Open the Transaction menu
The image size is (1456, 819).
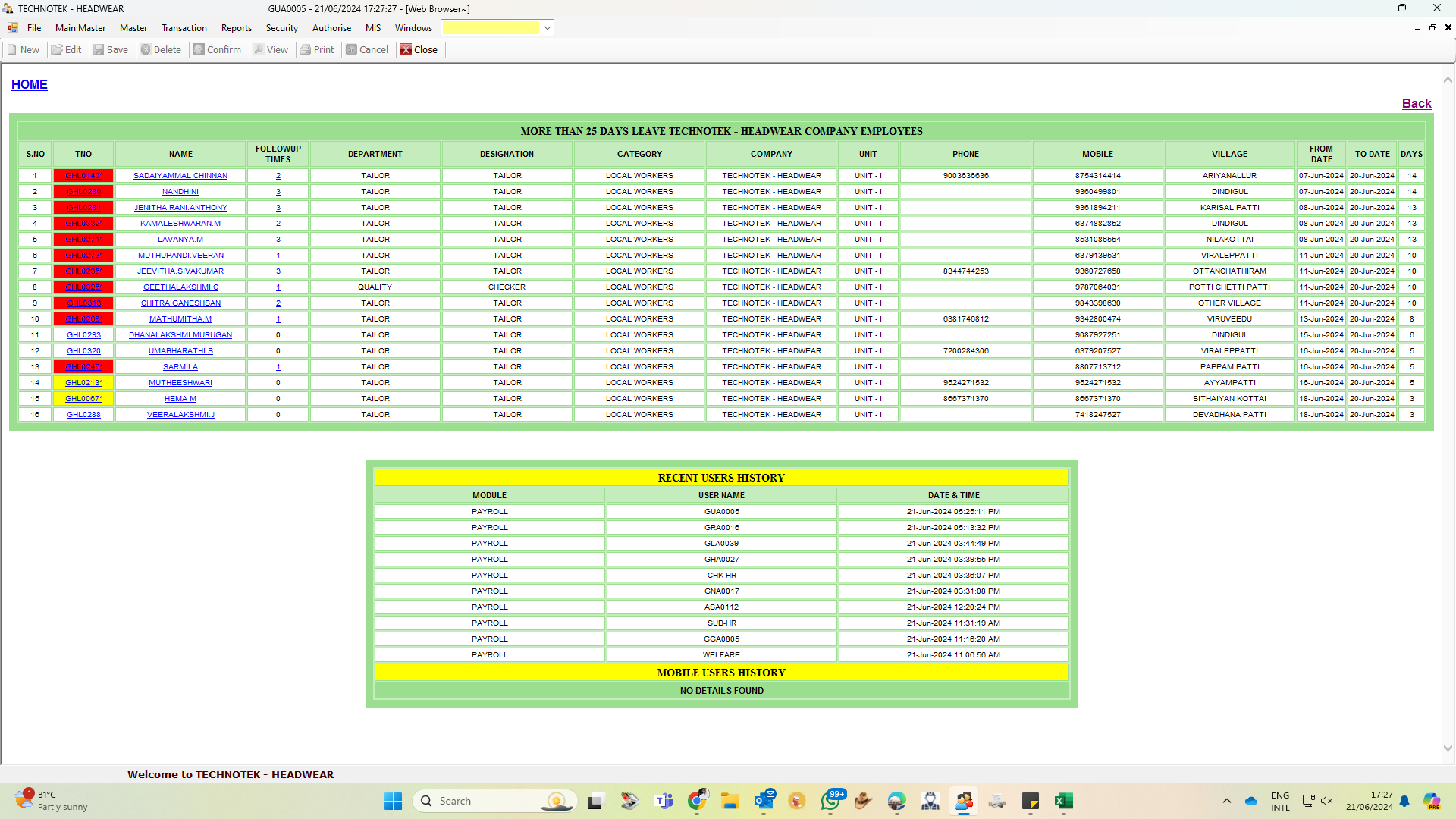(x=184, y=28)
